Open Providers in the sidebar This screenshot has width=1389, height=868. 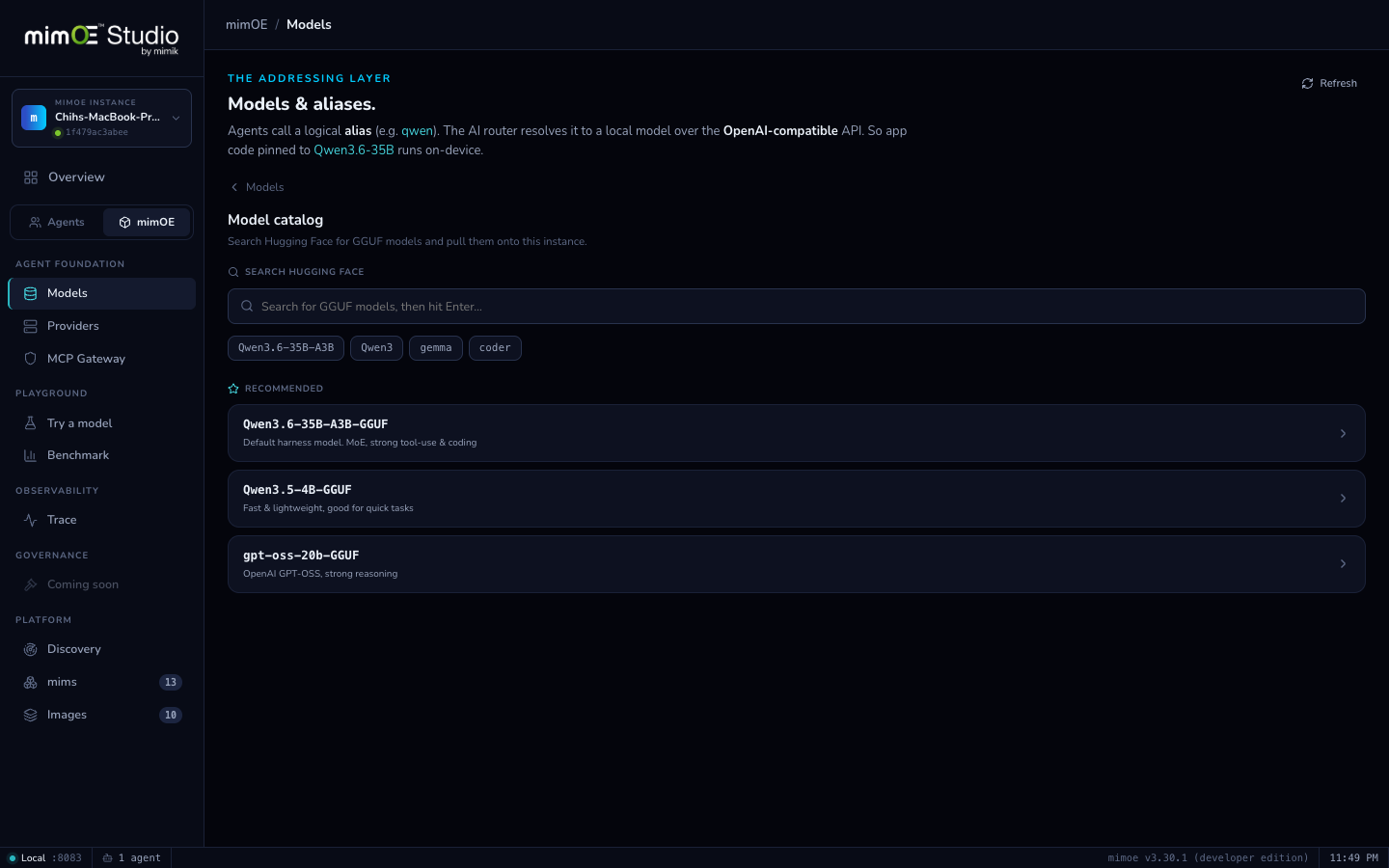point(101,326)
